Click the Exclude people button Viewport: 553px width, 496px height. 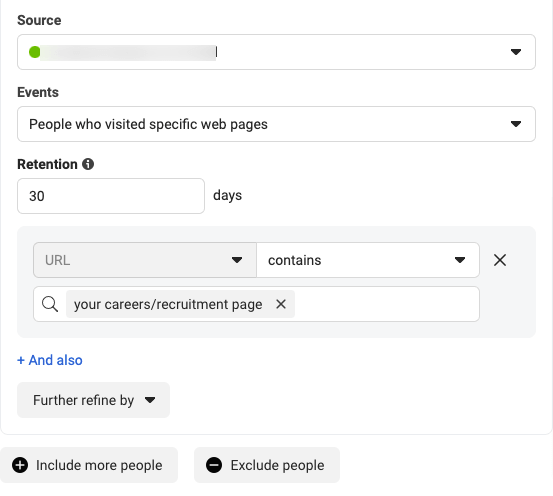(x=267, y=465)
